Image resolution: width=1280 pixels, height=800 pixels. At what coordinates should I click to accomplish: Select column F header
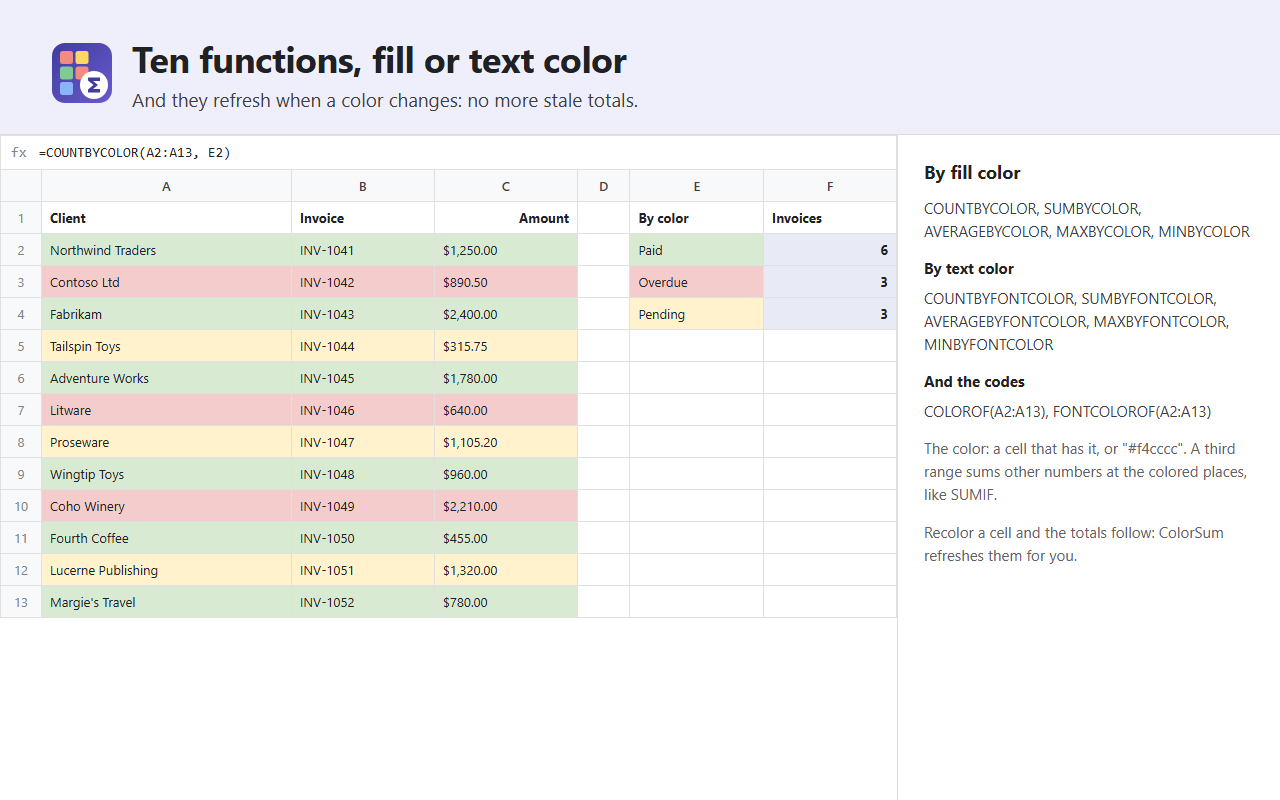830,186
